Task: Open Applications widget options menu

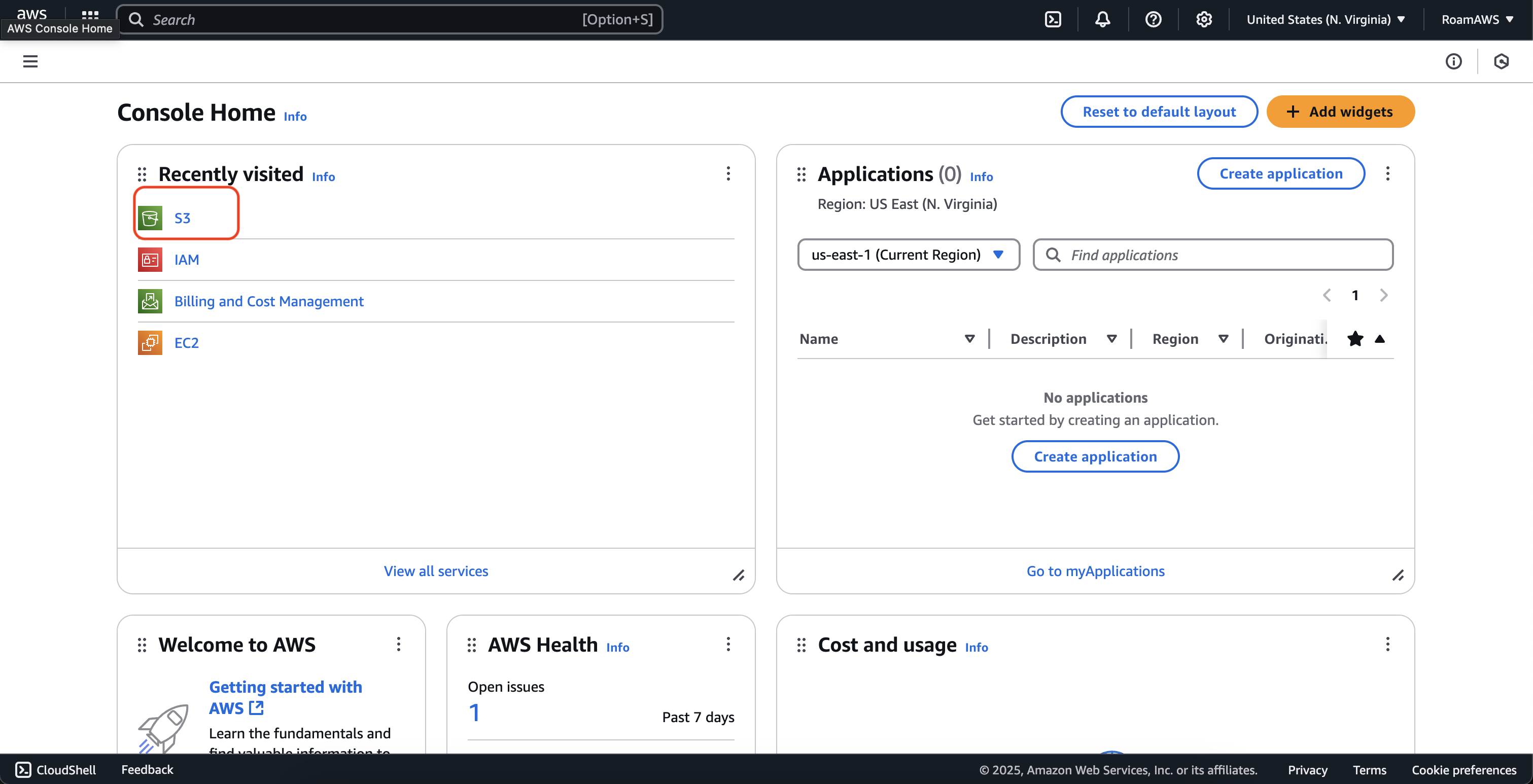Action: [x=1388, y=174]
